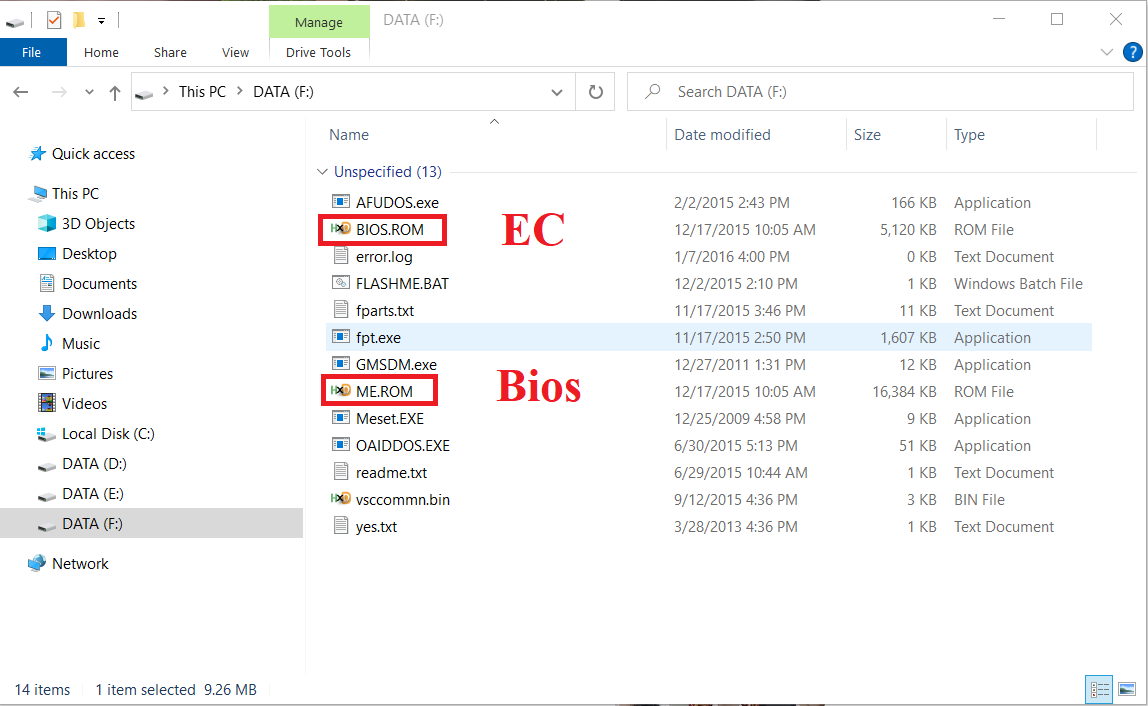Switch to the View ribbon tab
This screenshot has height=706, width=1148.
pyautogui.click(x=235, y=52)
